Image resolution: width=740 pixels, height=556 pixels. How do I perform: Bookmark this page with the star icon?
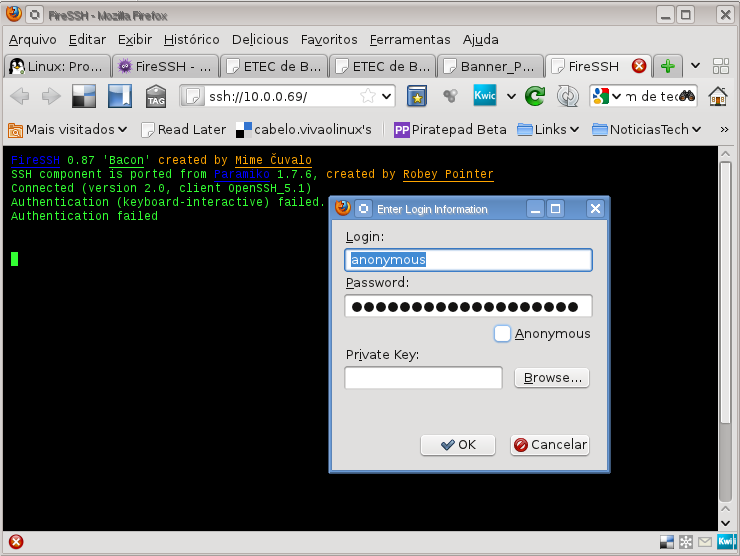click(368, 97)
